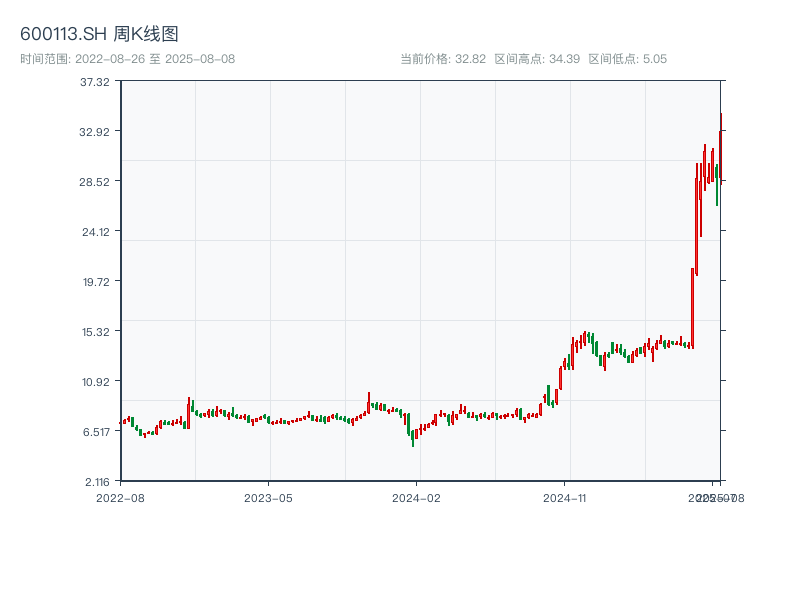The height and width of the screenshot is (600, 800).
Task: Click the 2024-02 x-axis date label
Action: point(417,497)
